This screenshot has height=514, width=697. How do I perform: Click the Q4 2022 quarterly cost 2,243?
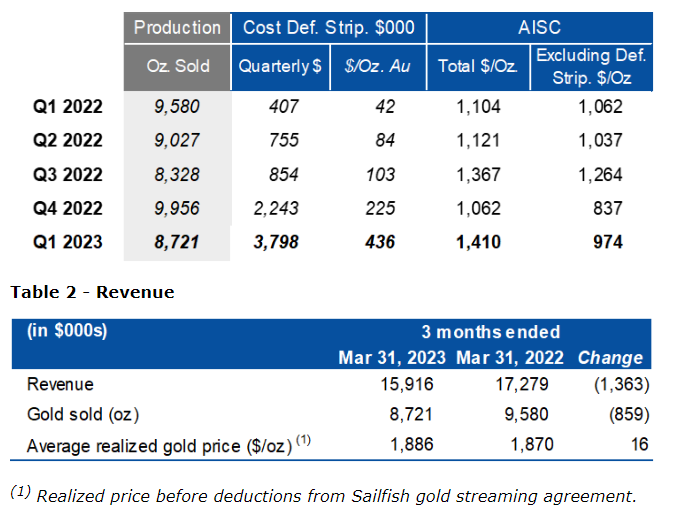[289, 208]
